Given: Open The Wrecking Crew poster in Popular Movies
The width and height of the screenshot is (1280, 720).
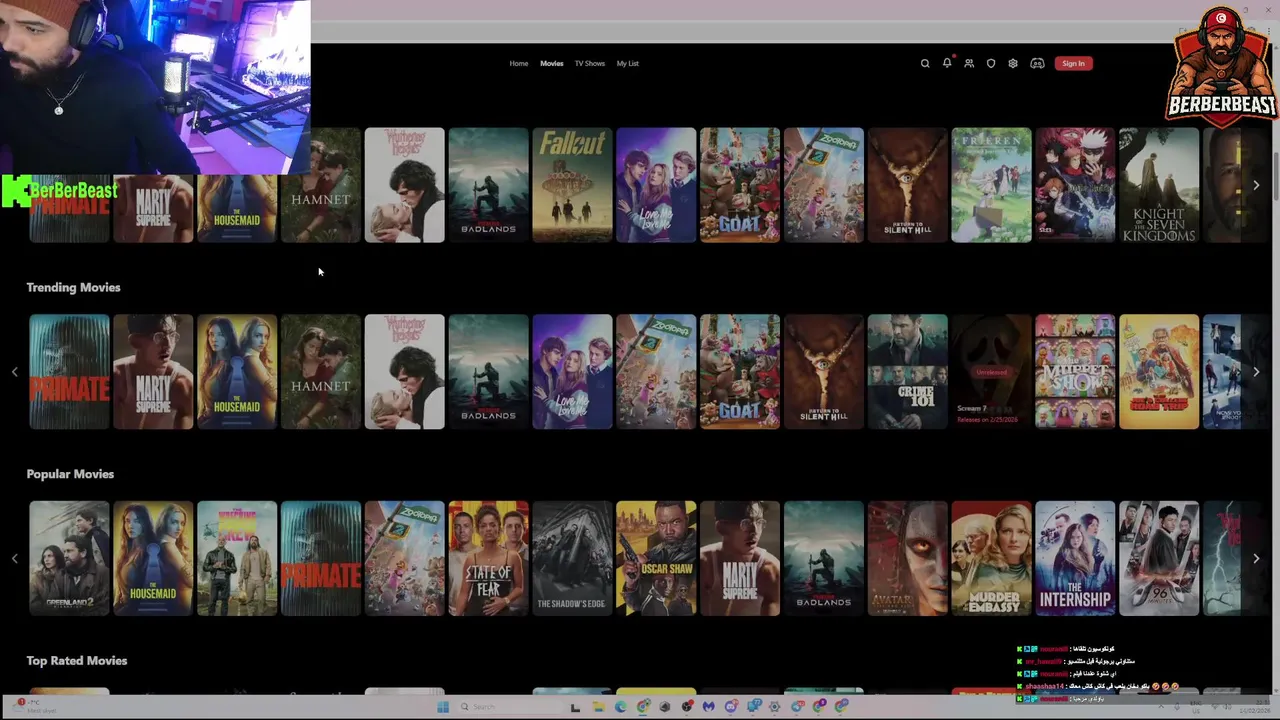Looking at the screenshot, I should (x=237, y=559).
